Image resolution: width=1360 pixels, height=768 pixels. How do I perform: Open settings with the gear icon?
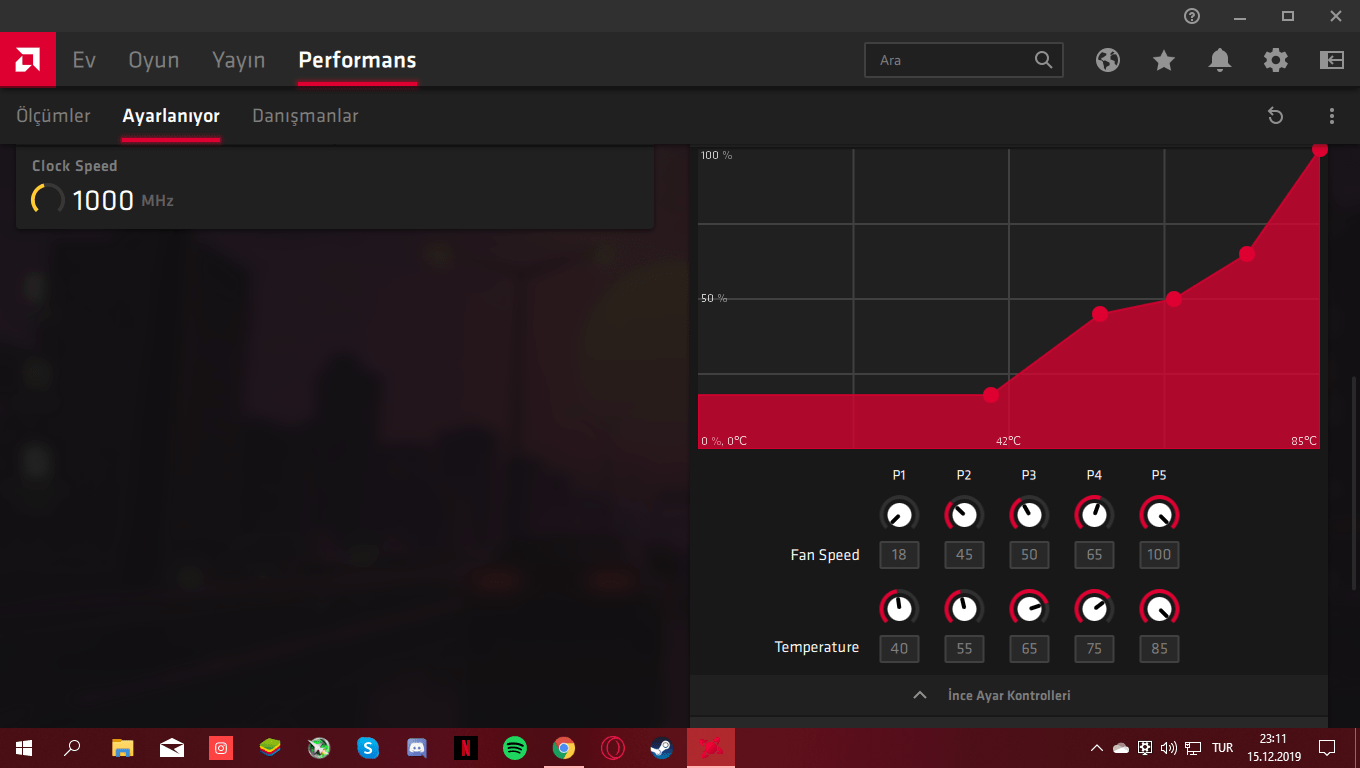coord(1276,60)
